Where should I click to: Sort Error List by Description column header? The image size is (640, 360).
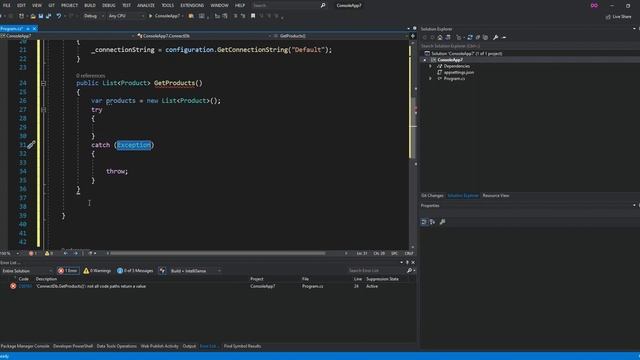pos(46,279)
